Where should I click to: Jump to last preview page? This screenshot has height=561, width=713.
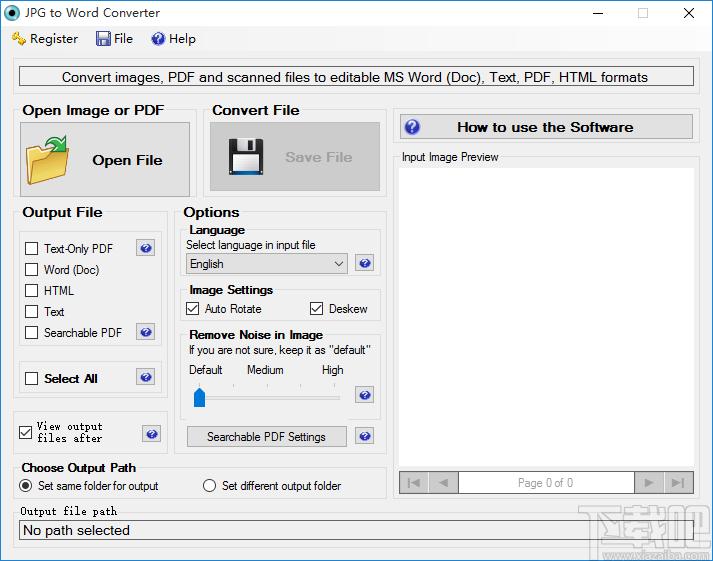coord(678,483)
